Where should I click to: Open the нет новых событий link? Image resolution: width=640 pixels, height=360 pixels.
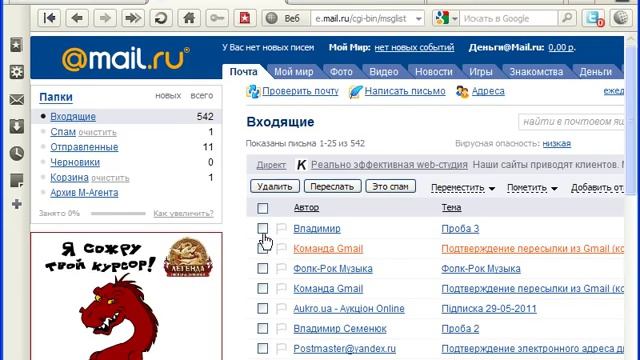coord(414,48)
